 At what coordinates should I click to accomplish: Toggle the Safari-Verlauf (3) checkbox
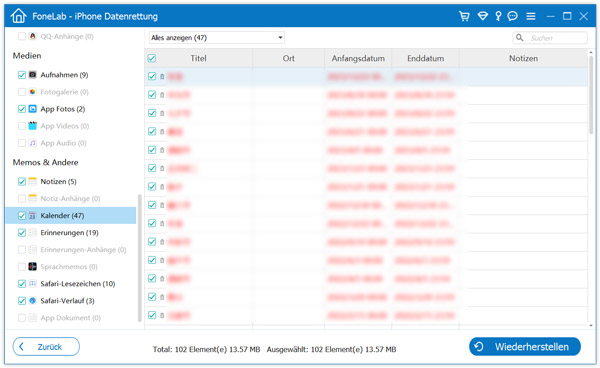(x=22, y=301)
